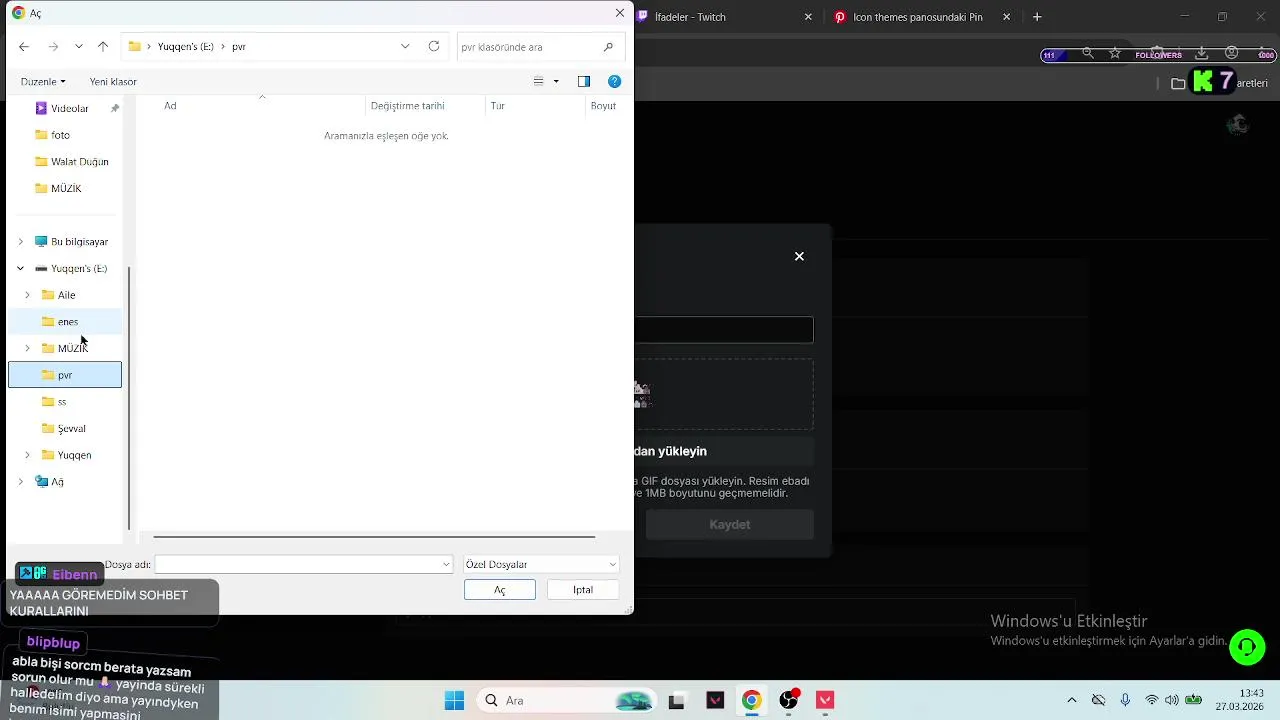Expand the Aile folder
The height and width of the screenshot is (720, 1280).
28,296
